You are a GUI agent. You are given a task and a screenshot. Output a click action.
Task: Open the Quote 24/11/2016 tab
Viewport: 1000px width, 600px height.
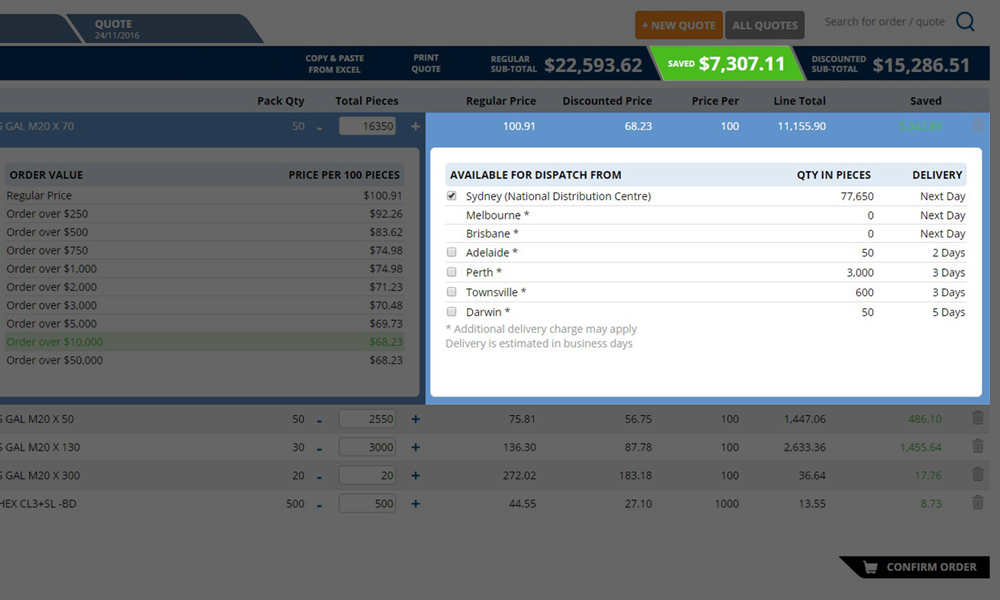pyautogui.click(x=160, y=28)
